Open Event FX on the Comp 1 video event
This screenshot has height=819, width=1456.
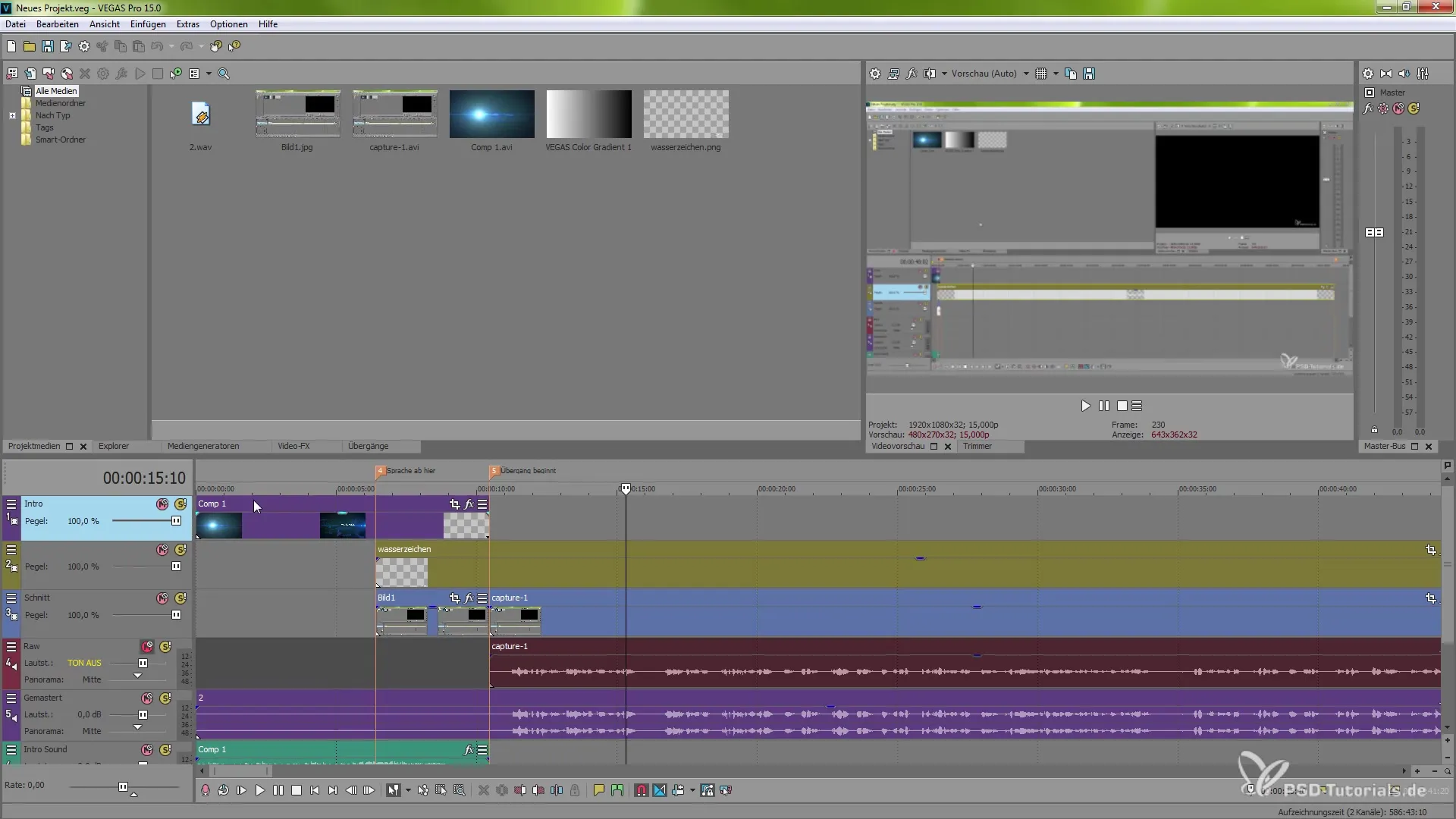click(x=469, y=504)
